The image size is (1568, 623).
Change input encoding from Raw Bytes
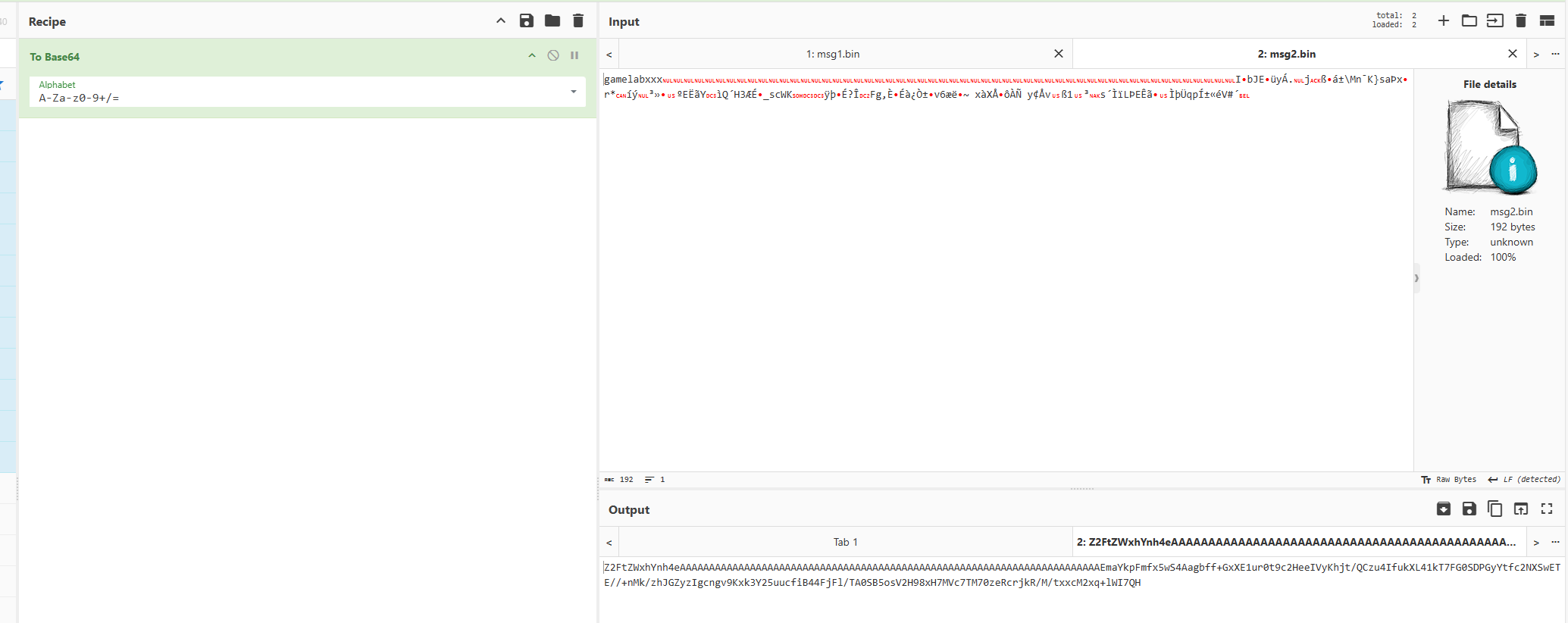[x=1449, y=480]
